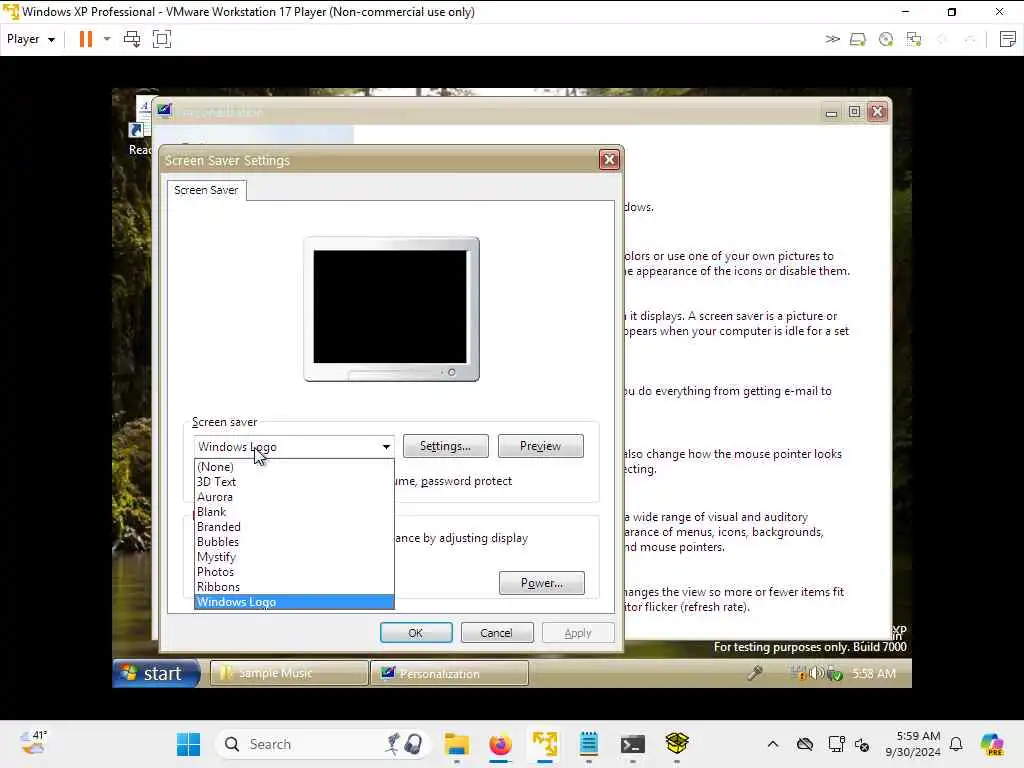Screen dimensions: 1024x768
Task: Pick Photos in the screen saver list
Action: pos(294,571)
